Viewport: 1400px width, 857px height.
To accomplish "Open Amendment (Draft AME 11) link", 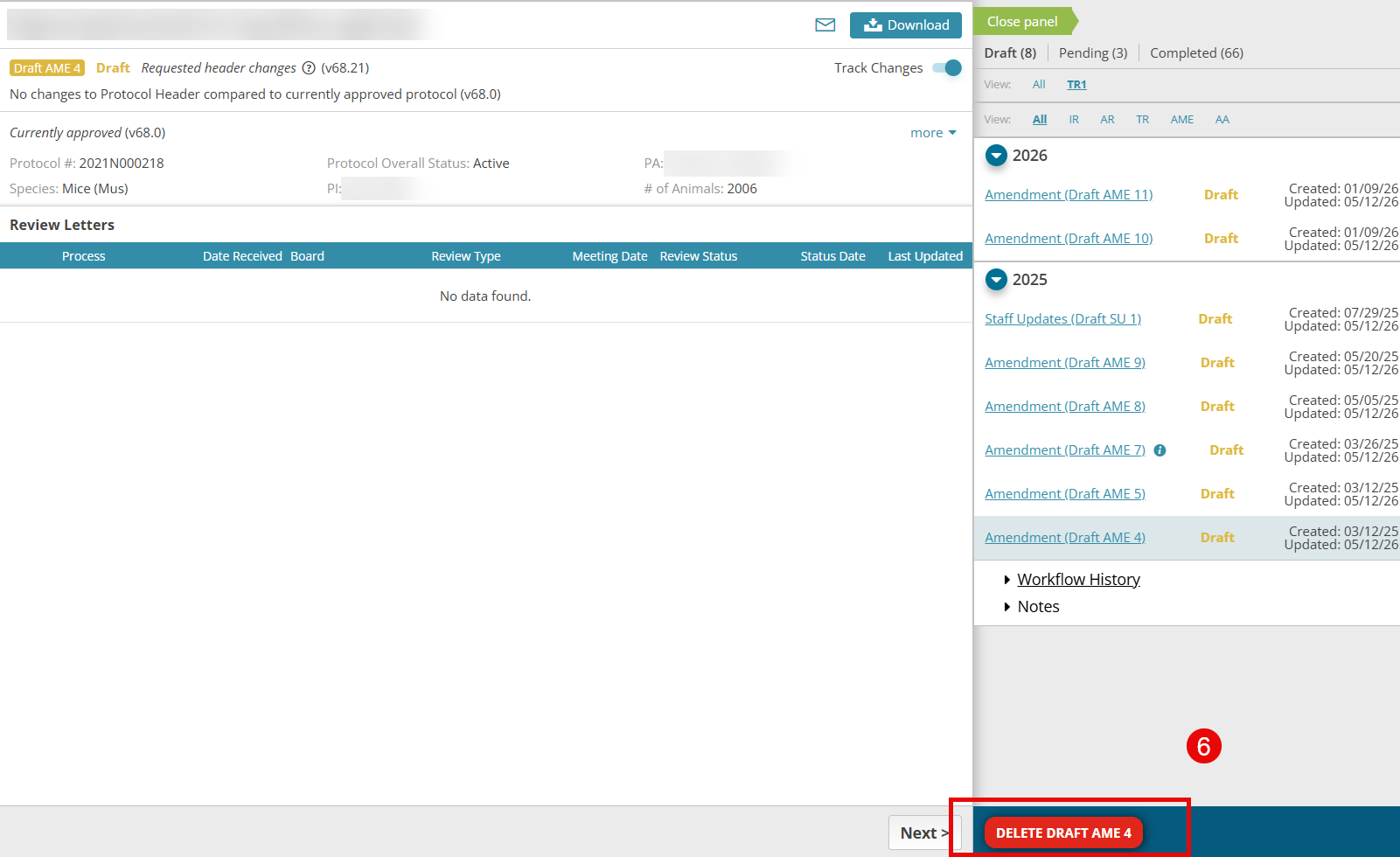I will (1069, 195).
